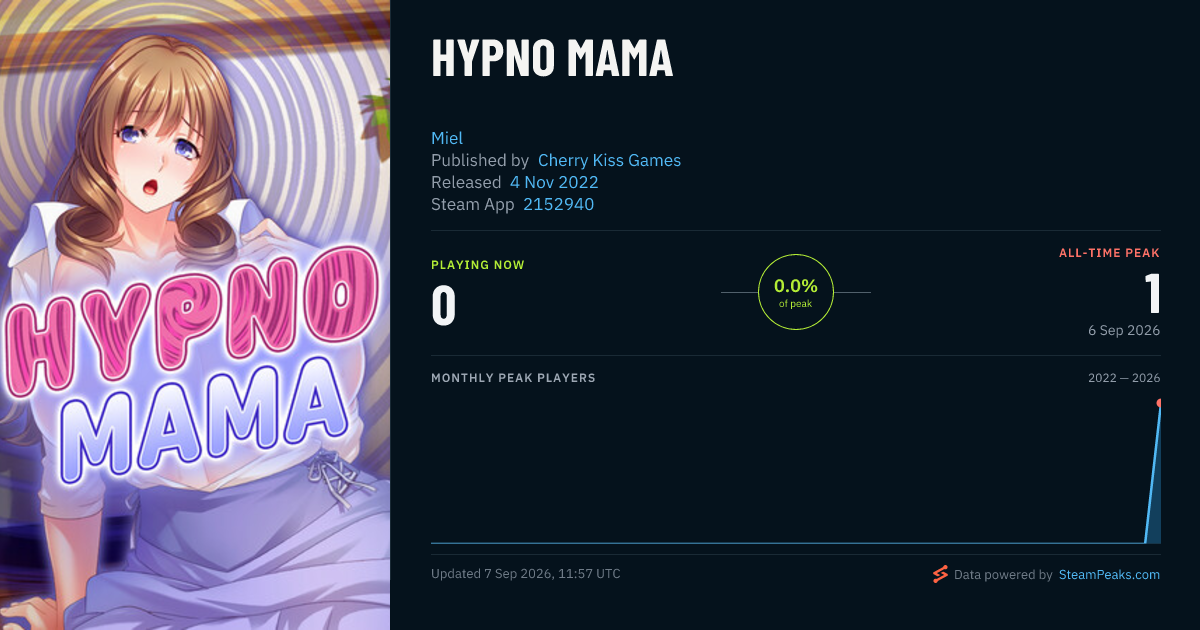Click the SteamPeaks logo icon
This screenshot has width=1200, height=630.
point(940,574)
